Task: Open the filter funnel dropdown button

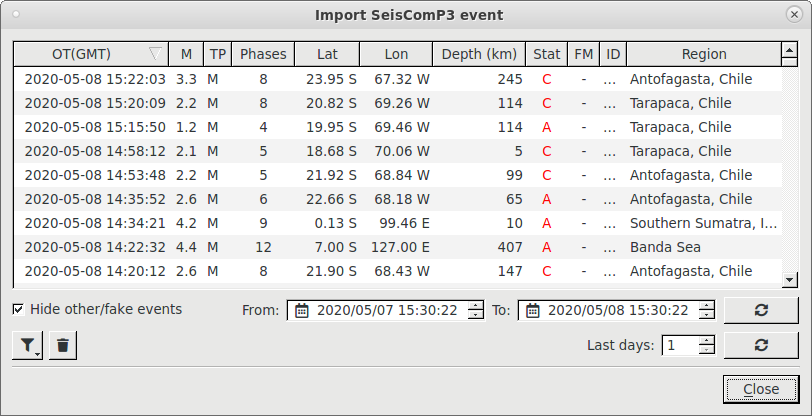Action: pos(27,345)
